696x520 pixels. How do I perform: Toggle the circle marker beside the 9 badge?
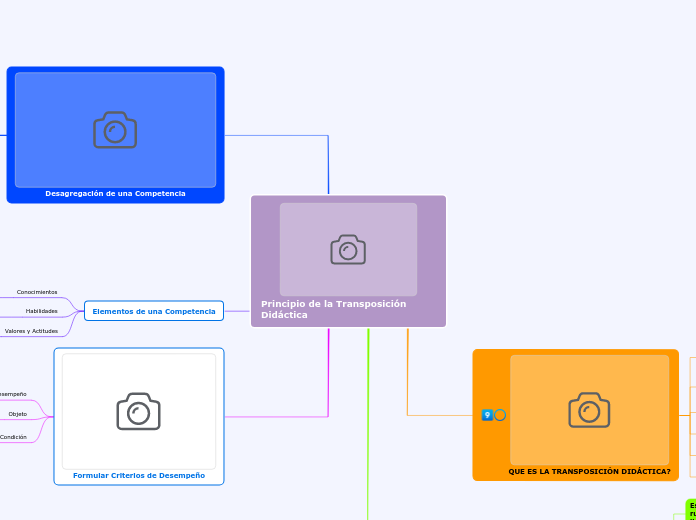click(500, 415)
